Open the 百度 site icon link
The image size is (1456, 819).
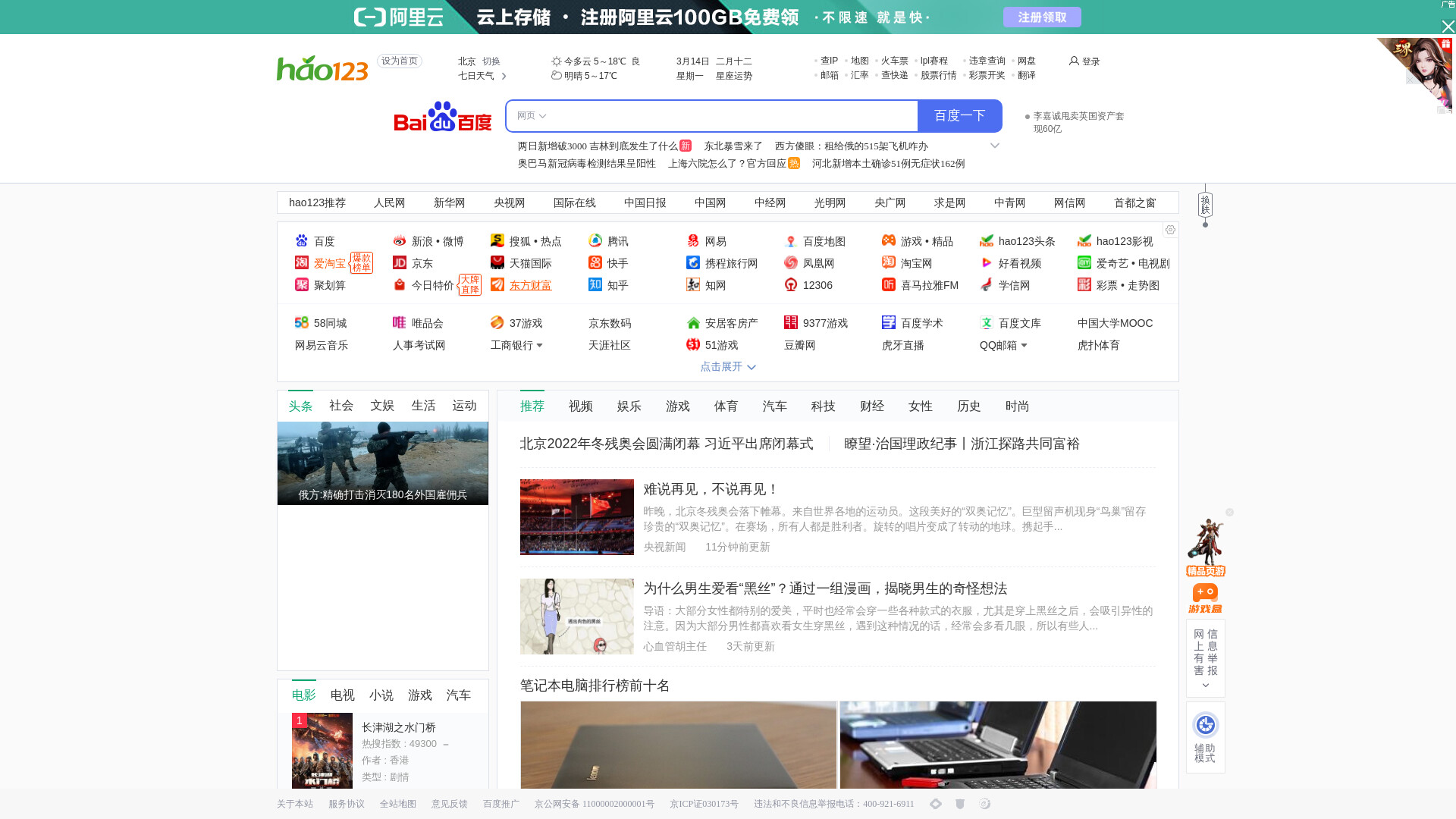click(x=302, y=240)
